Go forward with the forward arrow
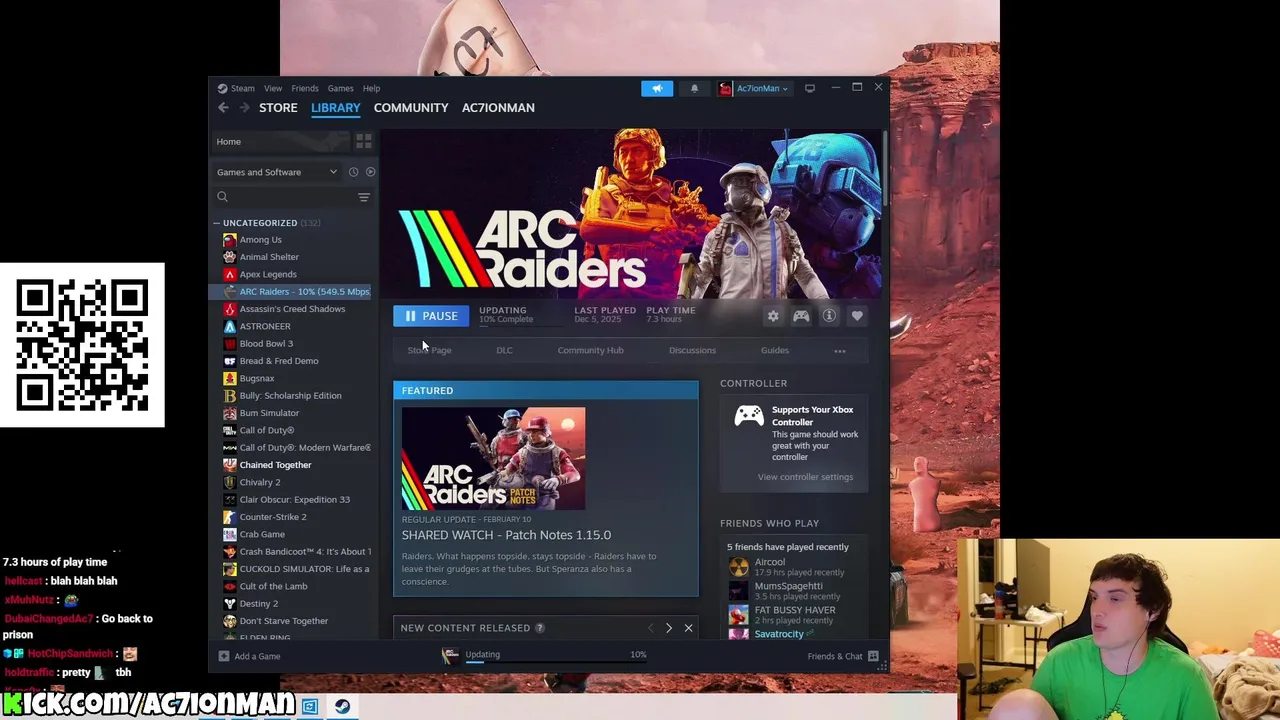 tap(244, 107)
